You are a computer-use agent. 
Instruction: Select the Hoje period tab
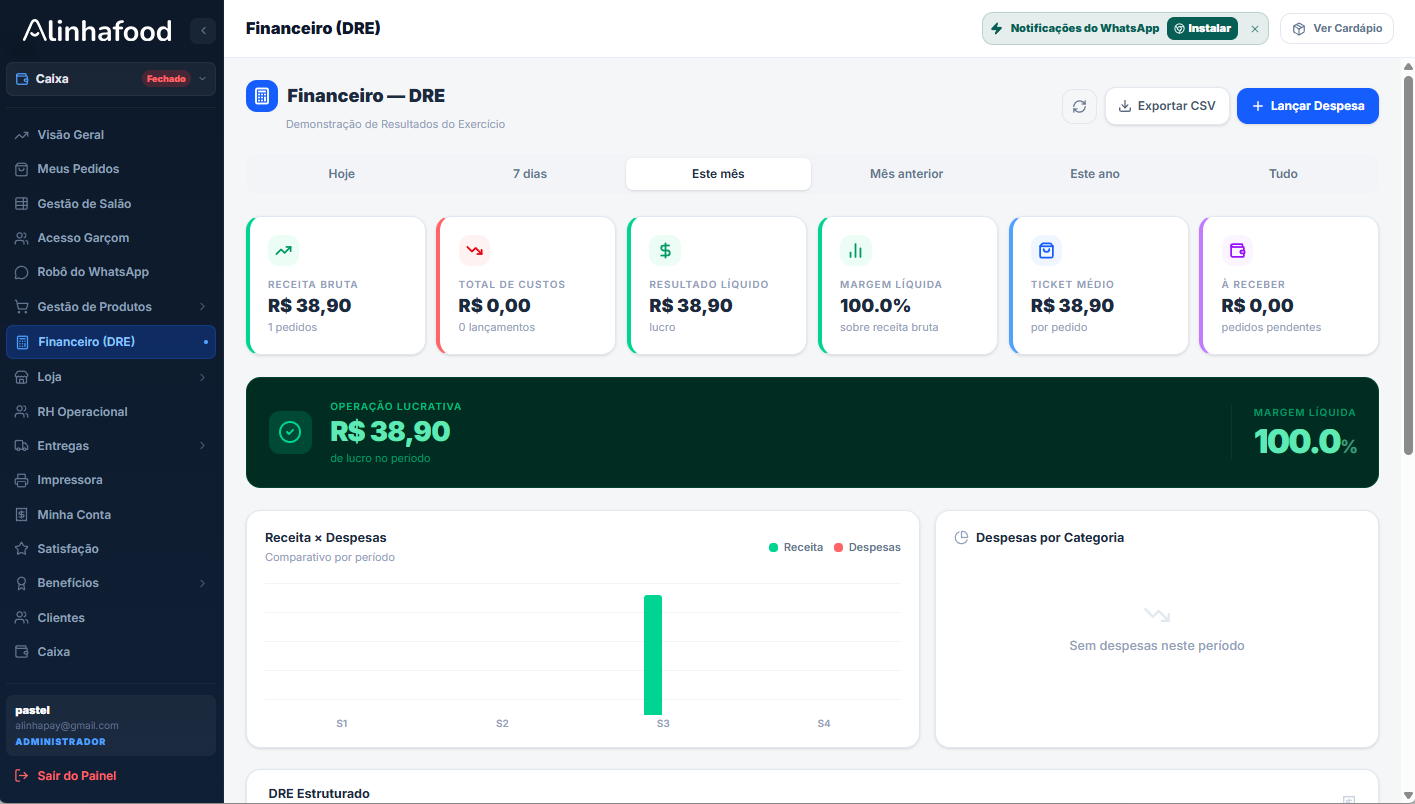coord(341,173)
